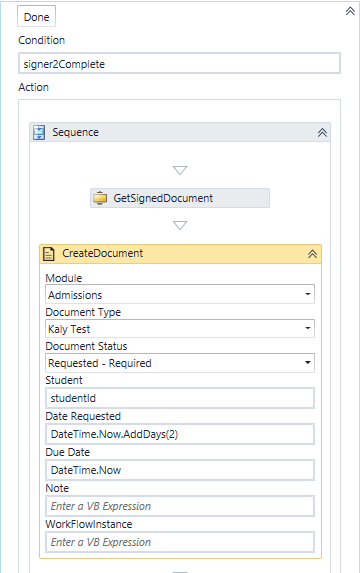
Task: Open the Module dropdown showing Admissions
Action: pos(180,294)
